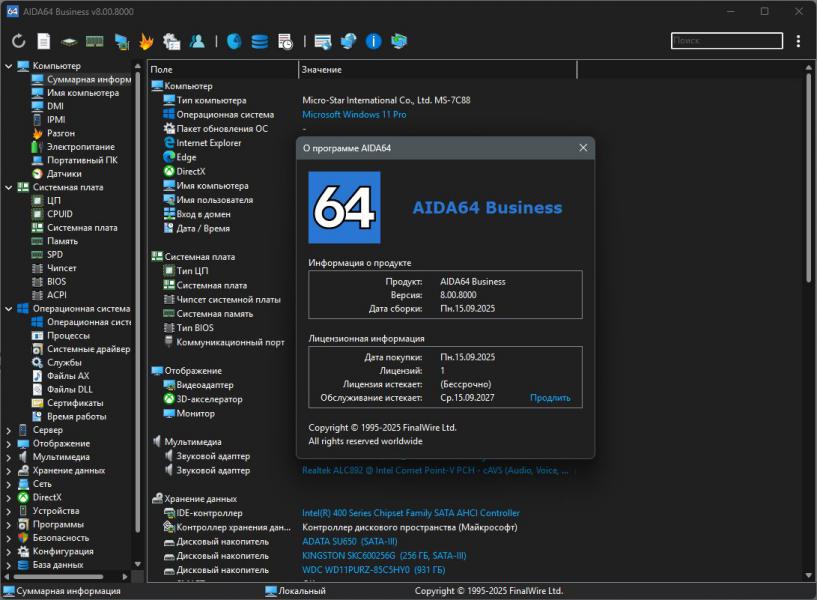Collapse the Системная плата tree node
Screen dimensions: 817x600
[x=9, y=187]
